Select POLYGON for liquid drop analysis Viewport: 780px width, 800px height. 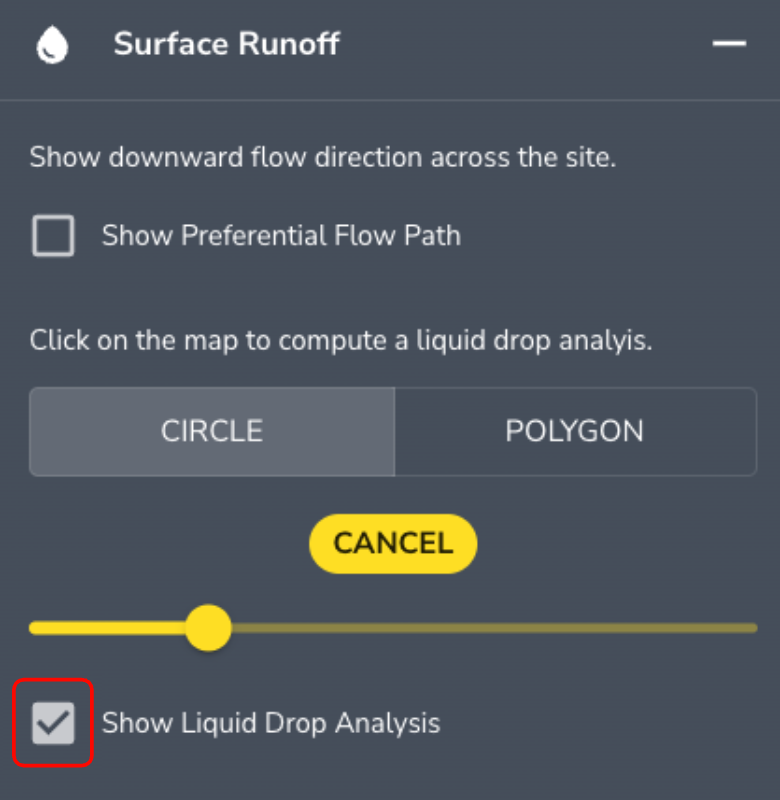pyautogui.click(x=574, y=431)
